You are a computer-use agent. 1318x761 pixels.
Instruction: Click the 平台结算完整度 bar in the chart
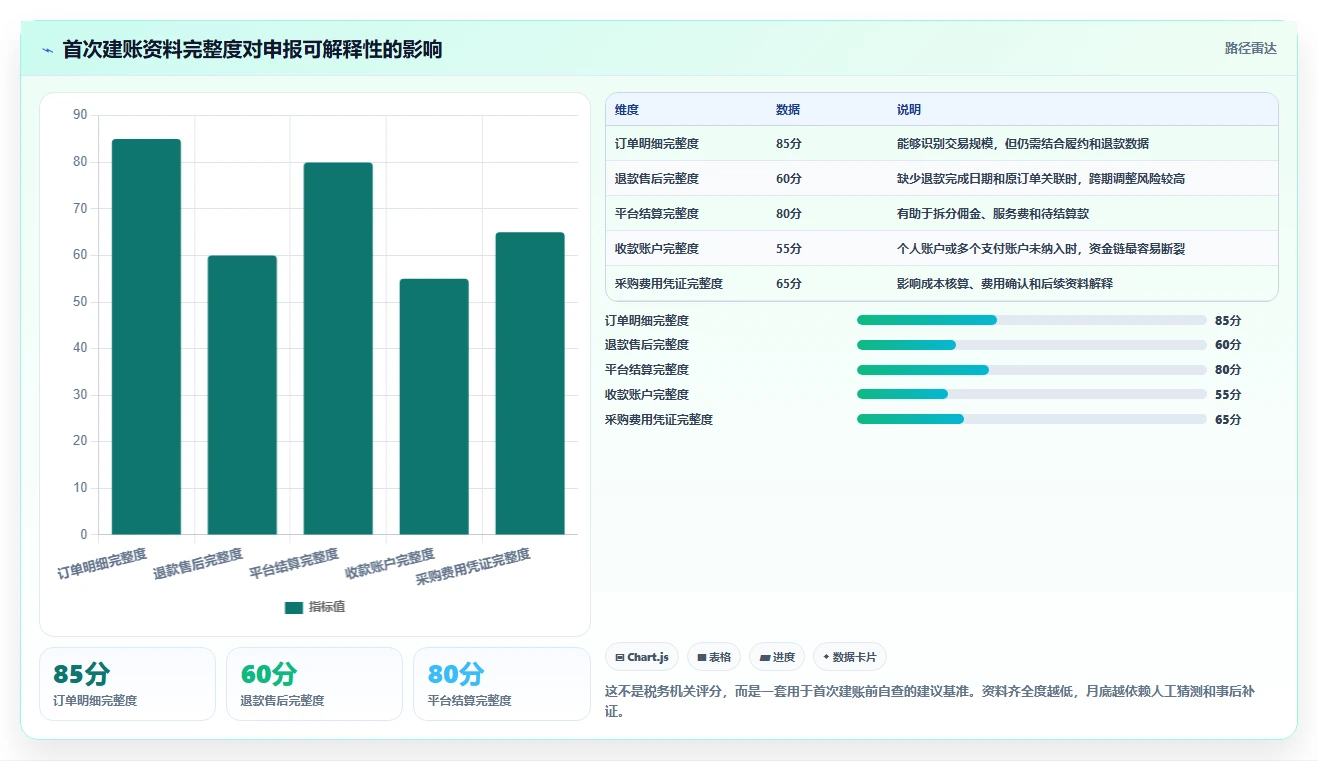pyautogui.click(x=338, y=348)
